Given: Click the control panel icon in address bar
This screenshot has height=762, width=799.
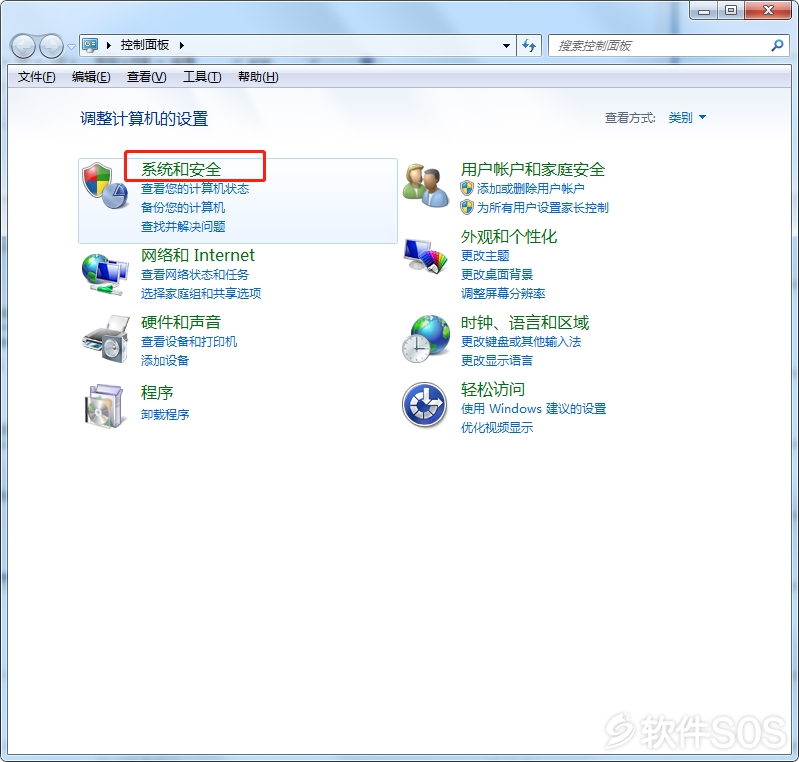Looking at the screenshot, I should 90,45.
